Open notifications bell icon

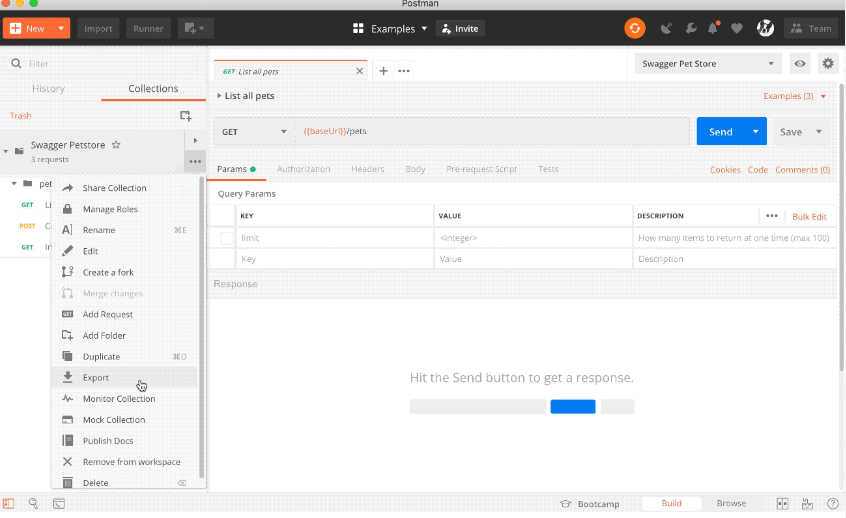point(713,28)
